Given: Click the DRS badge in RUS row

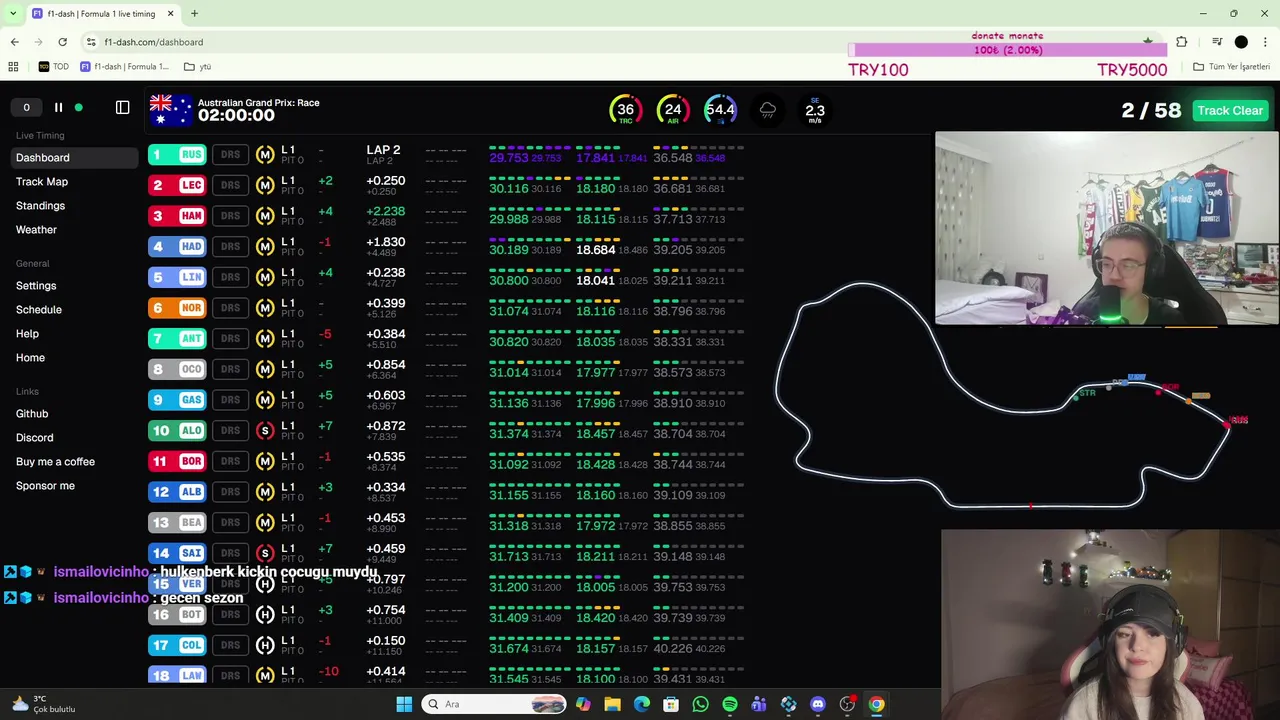Looking at the screenshot, I should [x=230, y=154].
